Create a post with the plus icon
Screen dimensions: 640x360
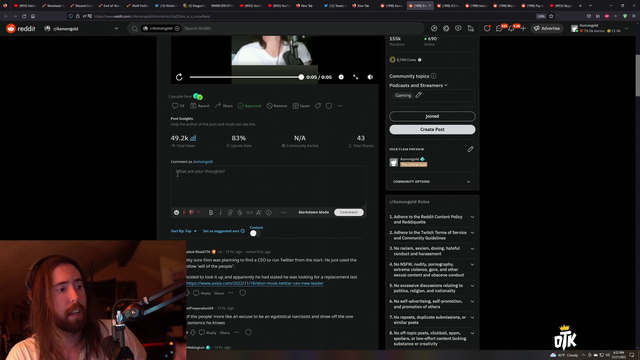[x=523, y=29]
